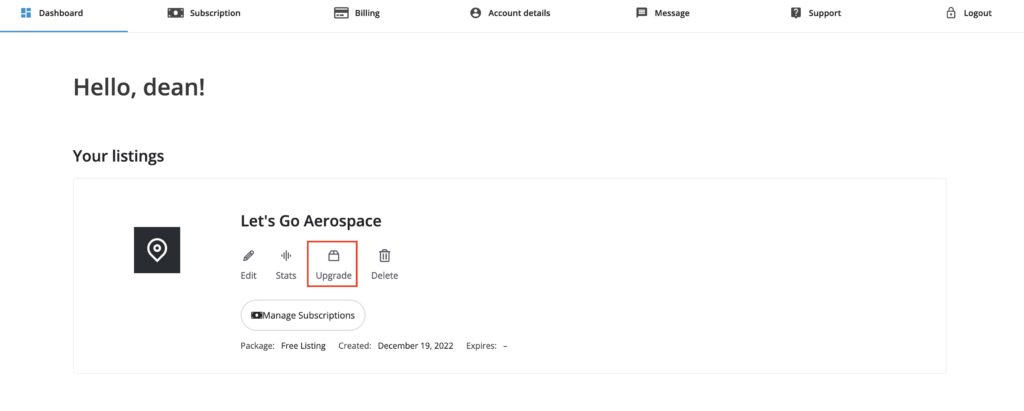This screenshot has width=1024, height=411.
Task: Switch to the Billing tab
Action: 357,13
